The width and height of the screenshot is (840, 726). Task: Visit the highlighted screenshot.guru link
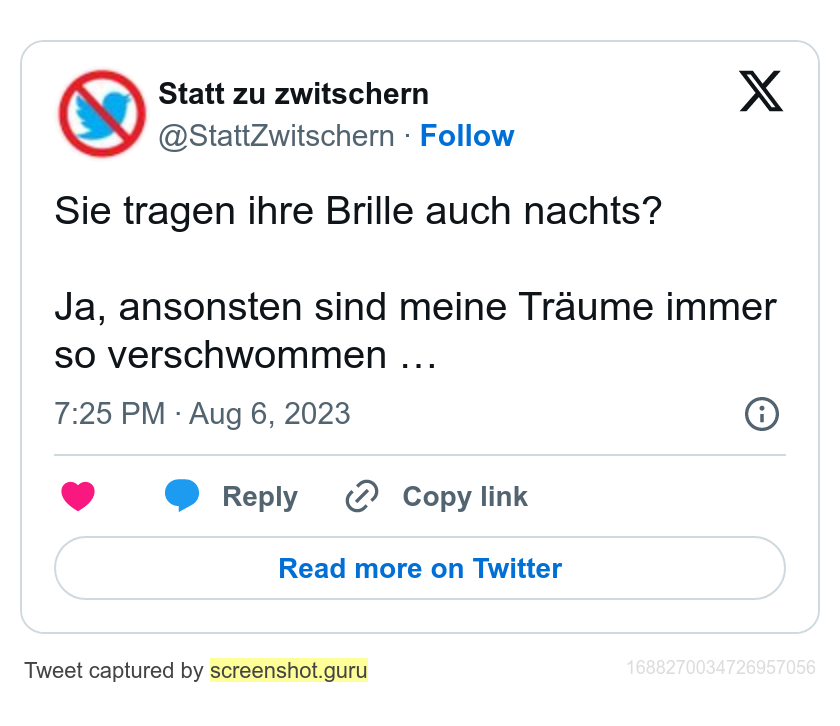tap(289, 670)
